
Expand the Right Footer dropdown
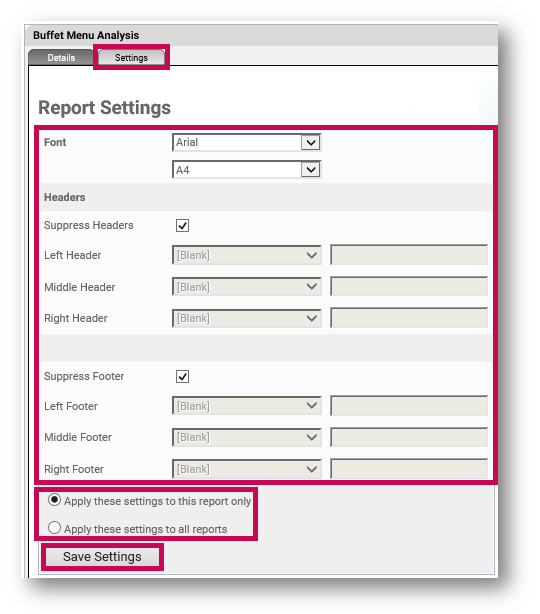[247, 469]
